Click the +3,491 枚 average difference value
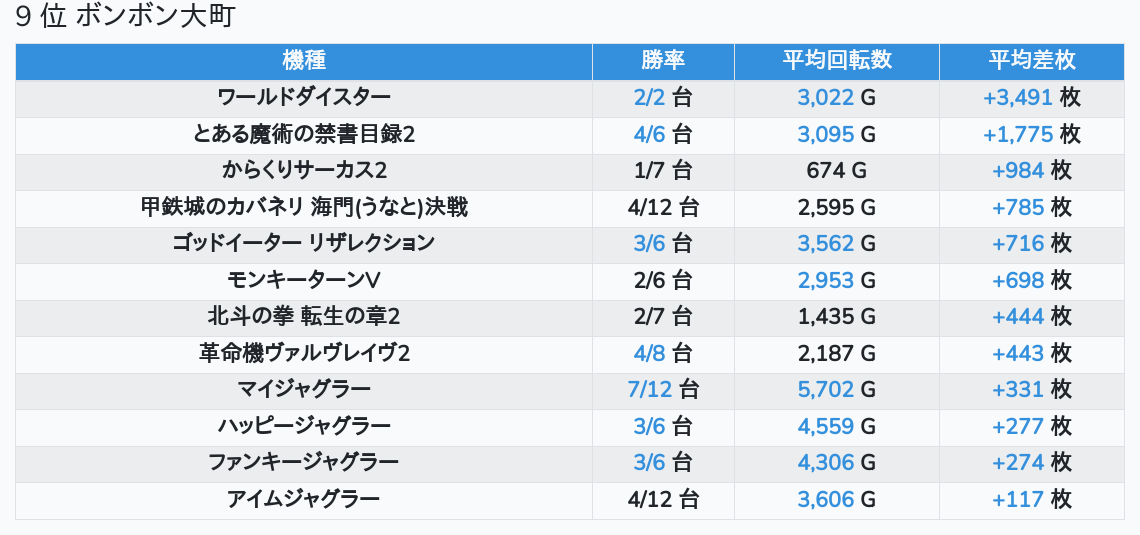Image resolution: width=1140 pixels, height=535 pixels. 1032,97
